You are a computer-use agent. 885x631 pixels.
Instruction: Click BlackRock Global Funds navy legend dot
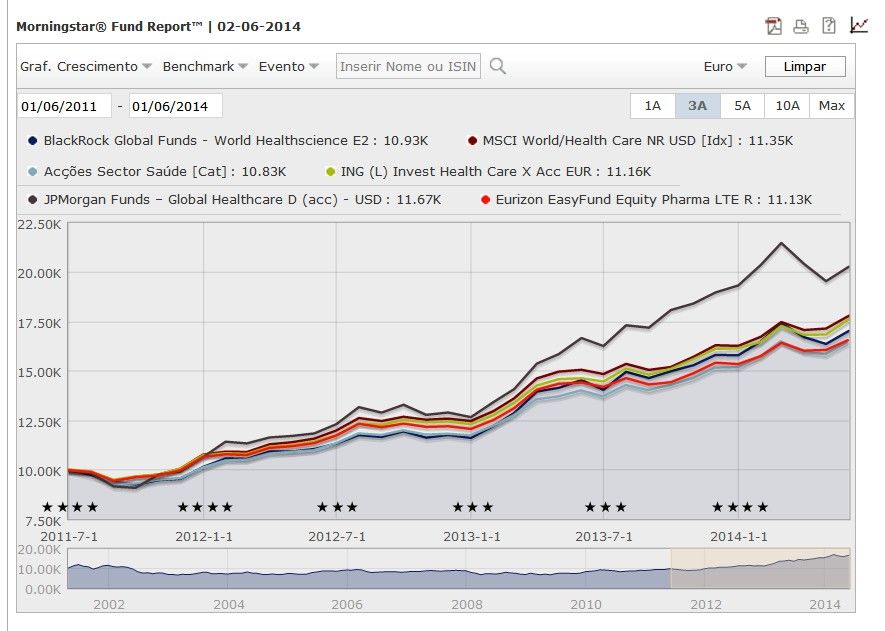coord(32,141)
